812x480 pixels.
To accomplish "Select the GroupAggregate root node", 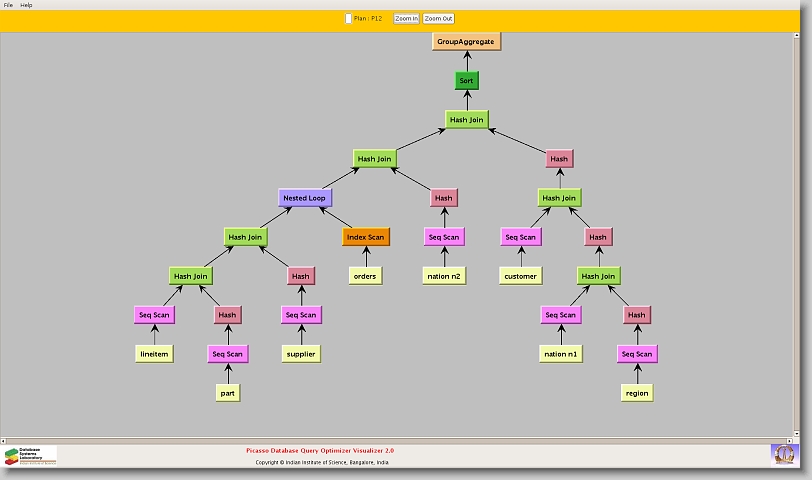I will tap(466, 41).
